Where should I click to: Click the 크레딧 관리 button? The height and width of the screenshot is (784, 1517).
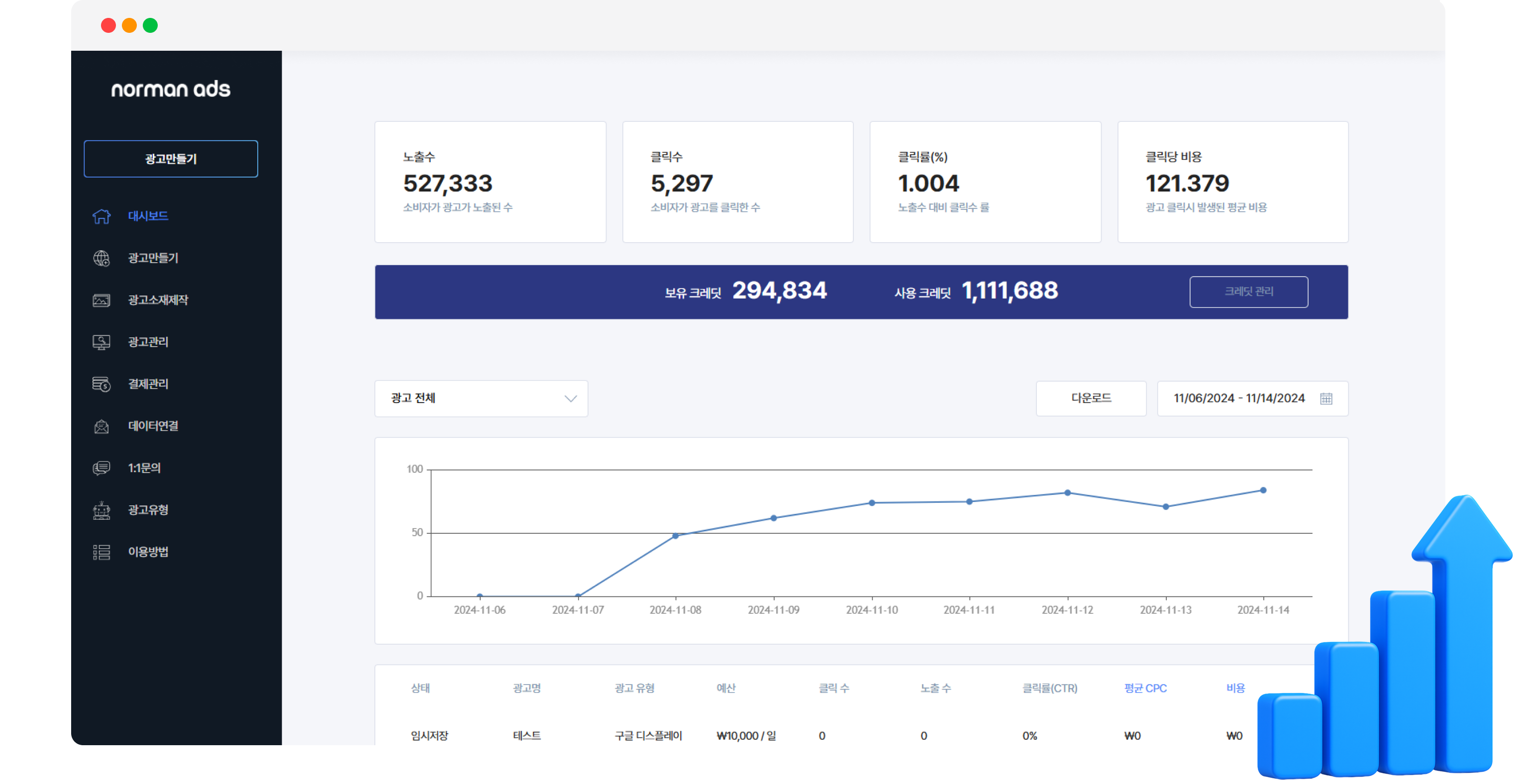[1248, 292]
